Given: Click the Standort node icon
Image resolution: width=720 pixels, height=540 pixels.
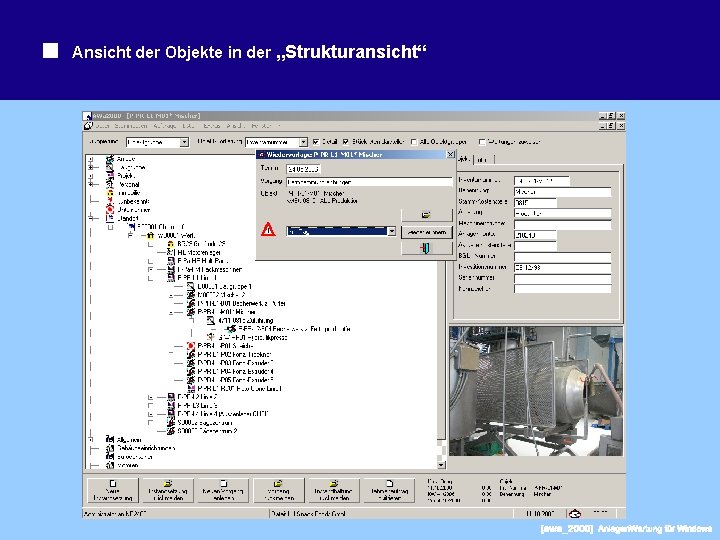Looking at the screenshot, I should pyautogui.click(x=110, y=218).
